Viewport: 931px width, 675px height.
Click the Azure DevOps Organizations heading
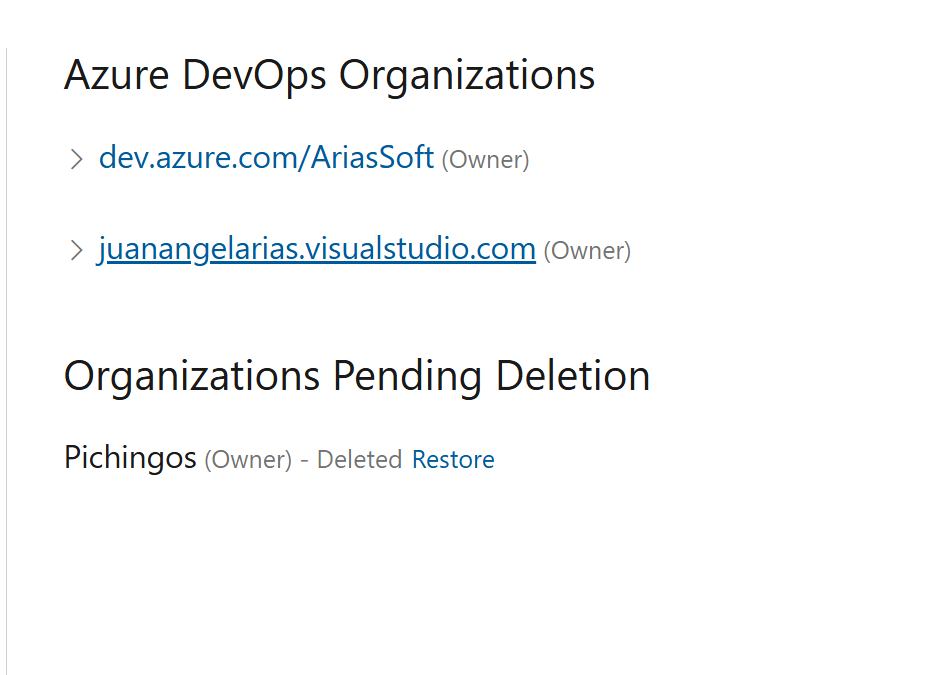click(329, 75)
